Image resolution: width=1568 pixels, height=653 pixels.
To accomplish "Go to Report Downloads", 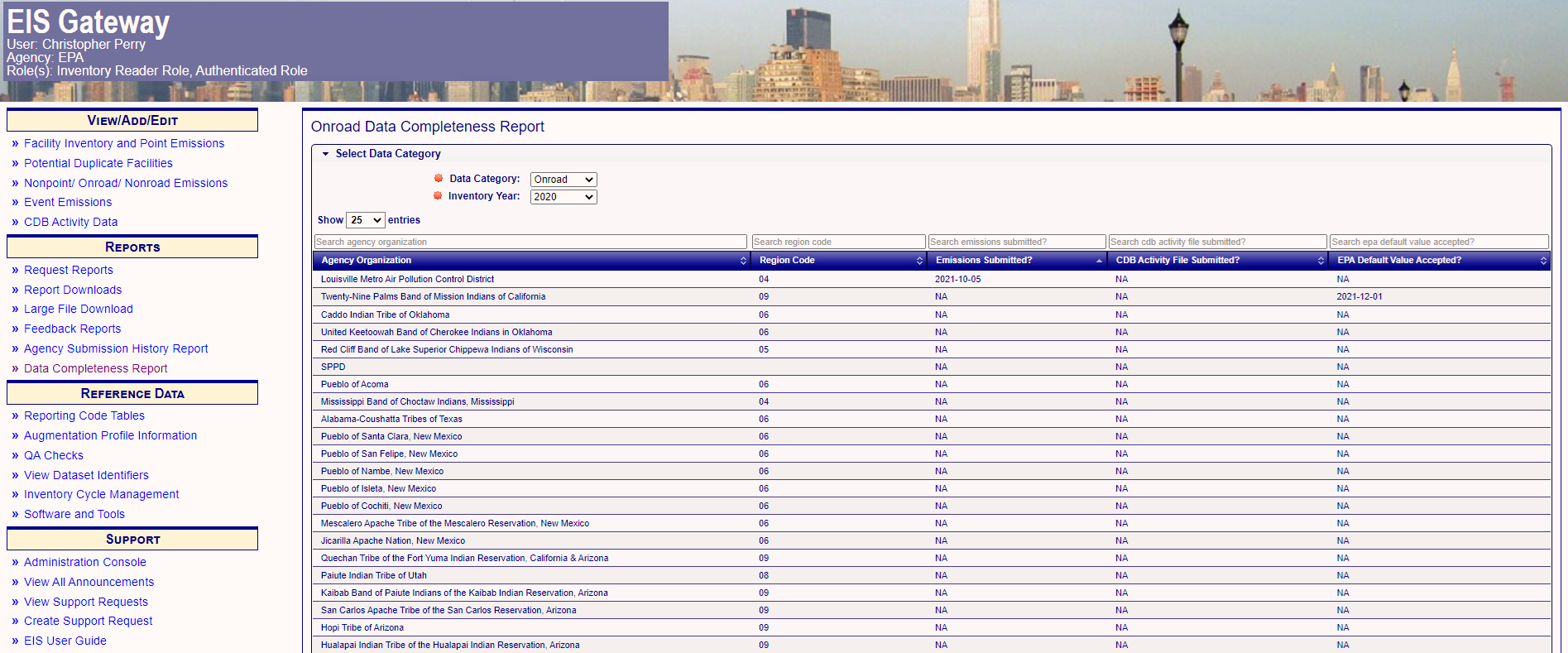I will point(73,290).
